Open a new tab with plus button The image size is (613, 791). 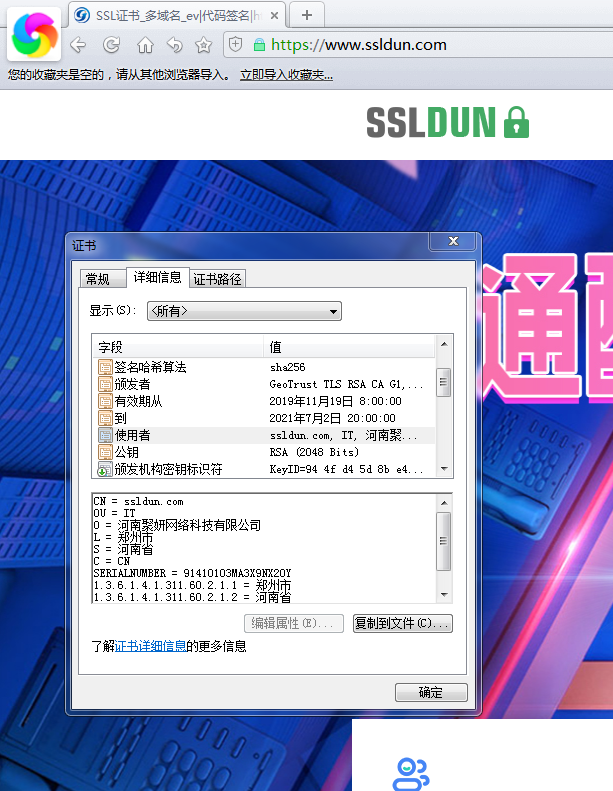[307, 15]
